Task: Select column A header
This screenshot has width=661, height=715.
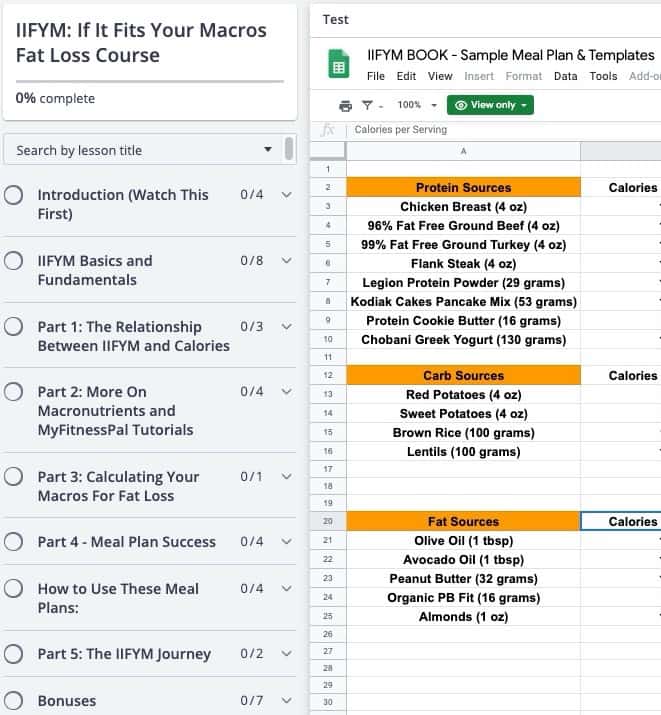Action: click(464, 151)
